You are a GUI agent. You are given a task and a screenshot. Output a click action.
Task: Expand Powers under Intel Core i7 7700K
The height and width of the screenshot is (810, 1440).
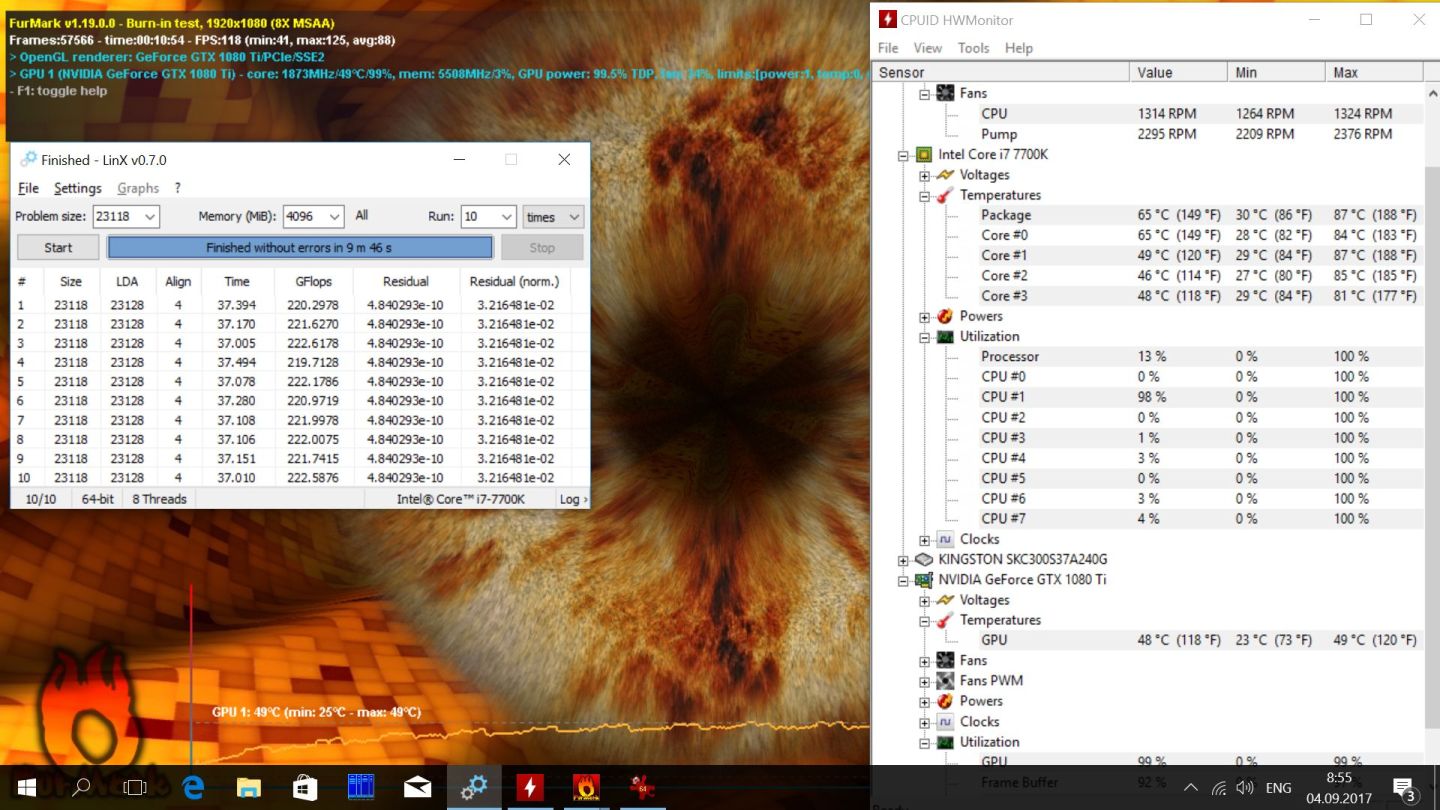[925, 317]
